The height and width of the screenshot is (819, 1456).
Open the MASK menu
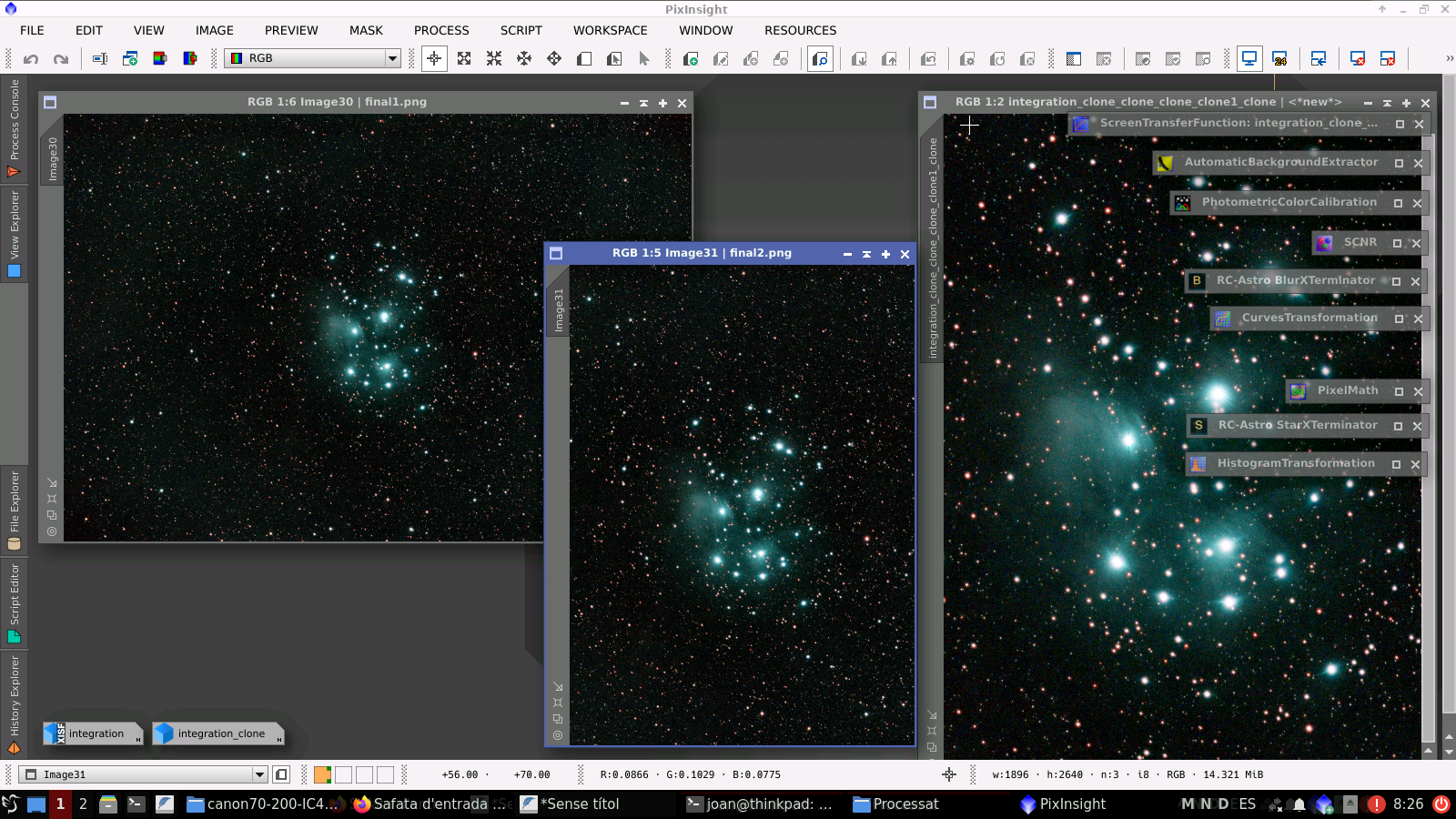(366, 30)
